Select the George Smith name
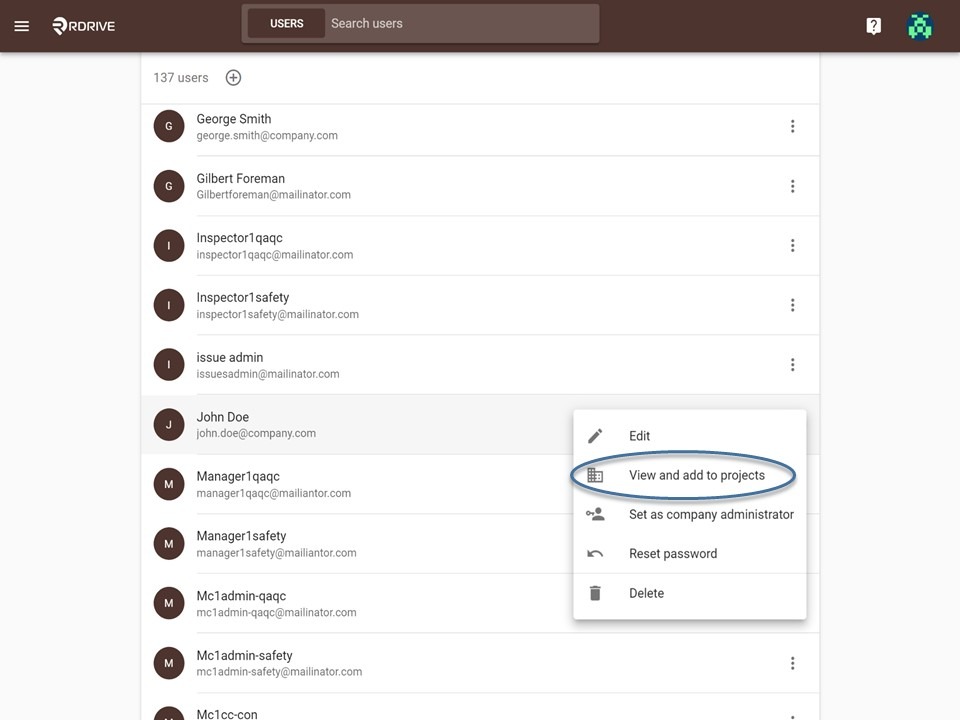The image size is (960, 720). [x=234, y=119]
